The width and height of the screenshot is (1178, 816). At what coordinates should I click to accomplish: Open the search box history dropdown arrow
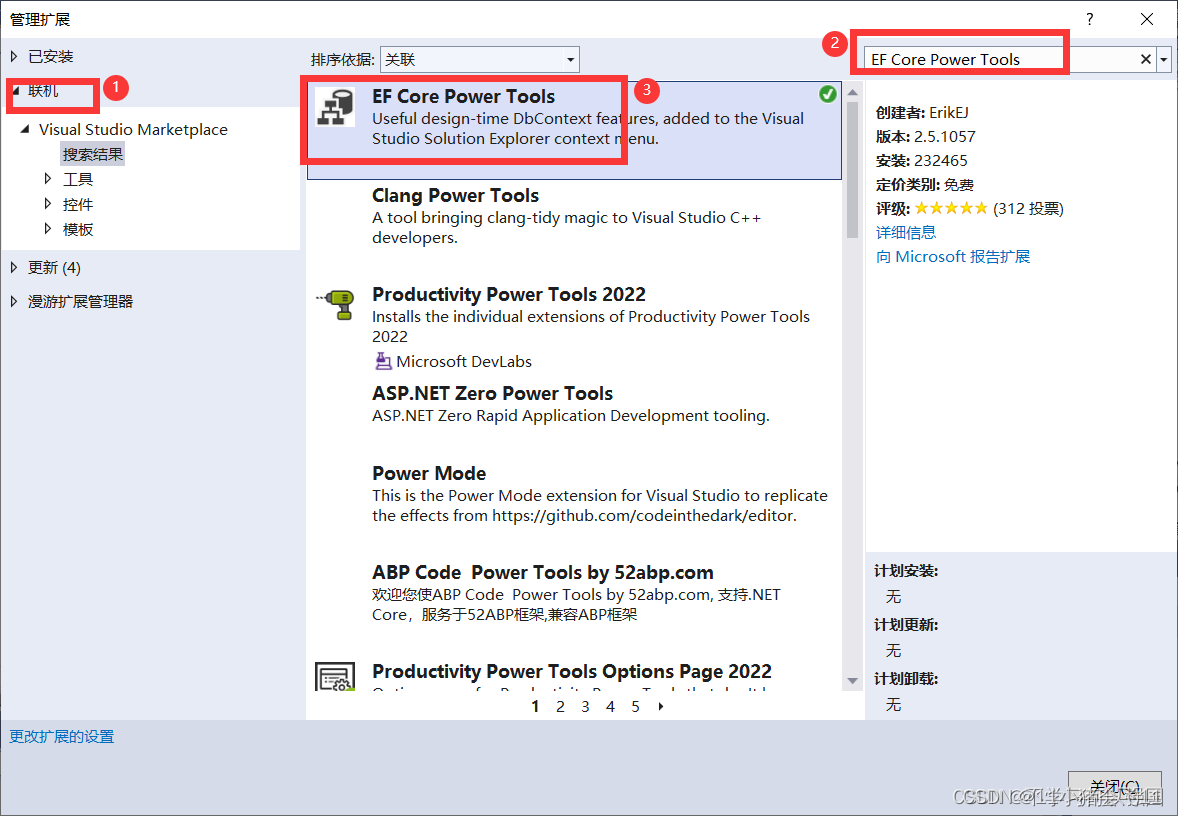coord(1164,59)
